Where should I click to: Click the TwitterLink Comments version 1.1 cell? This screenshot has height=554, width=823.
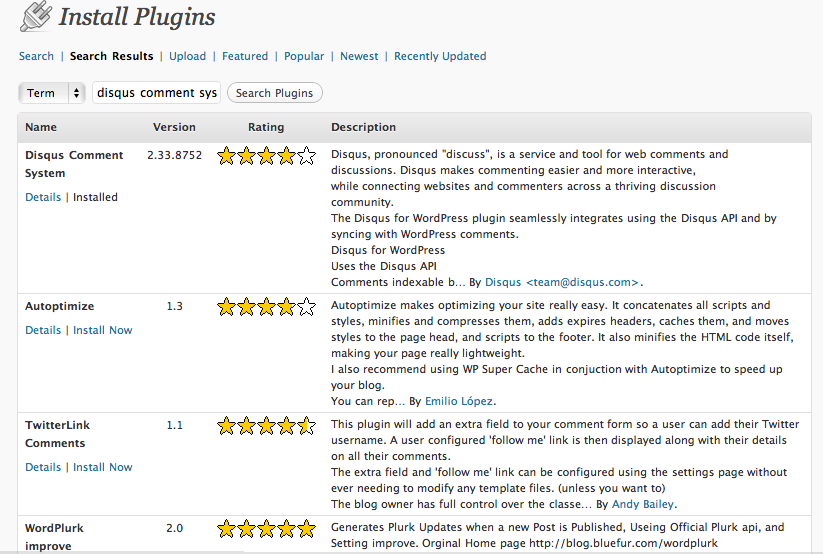coord(174,425)
